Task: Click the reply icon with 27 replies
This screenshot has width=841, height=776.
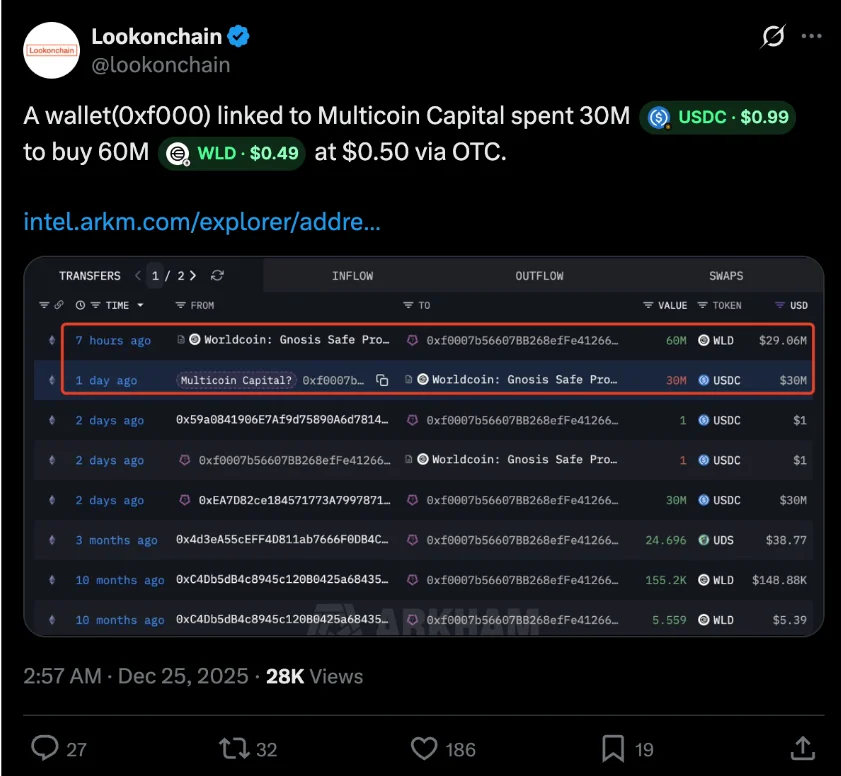Action: coord(45,748)
